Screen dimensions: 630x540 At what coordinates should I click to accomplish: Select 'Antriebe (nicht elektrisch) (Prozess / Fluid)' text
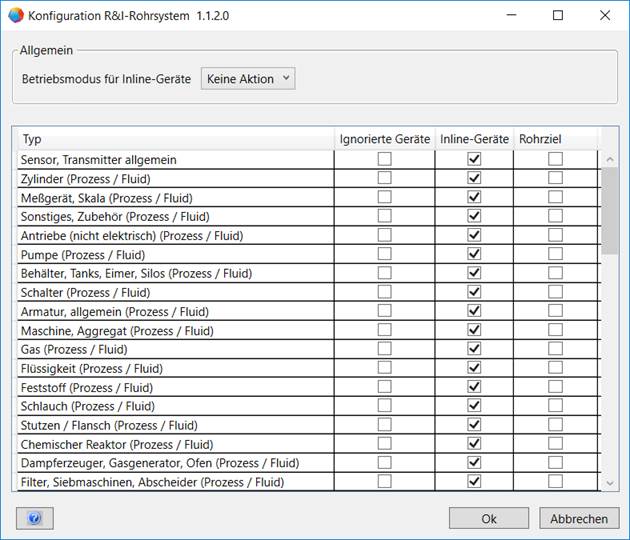(132, 236)
